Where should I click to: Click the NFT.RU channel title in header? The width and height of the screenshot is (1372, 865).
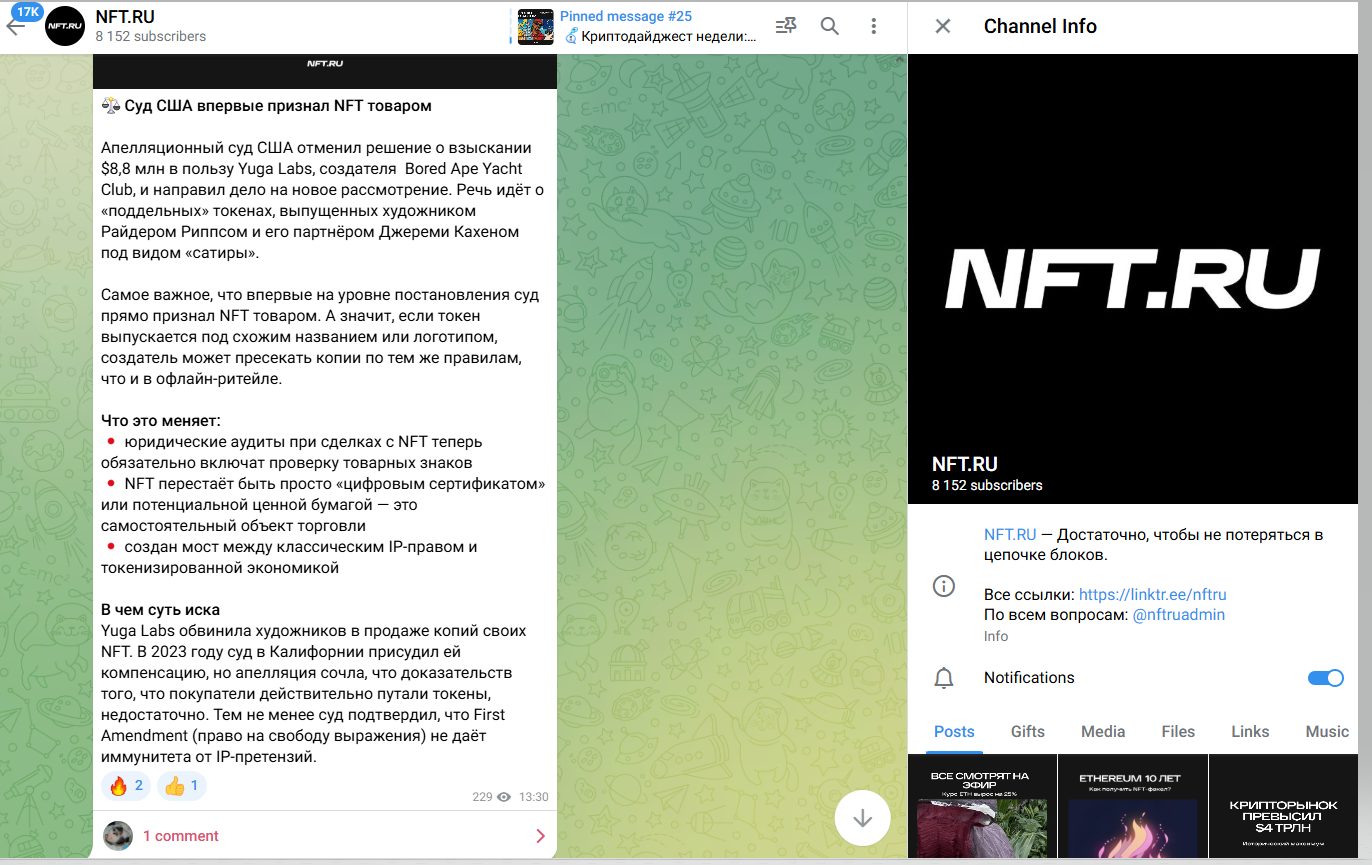click(x=125, y=16)
